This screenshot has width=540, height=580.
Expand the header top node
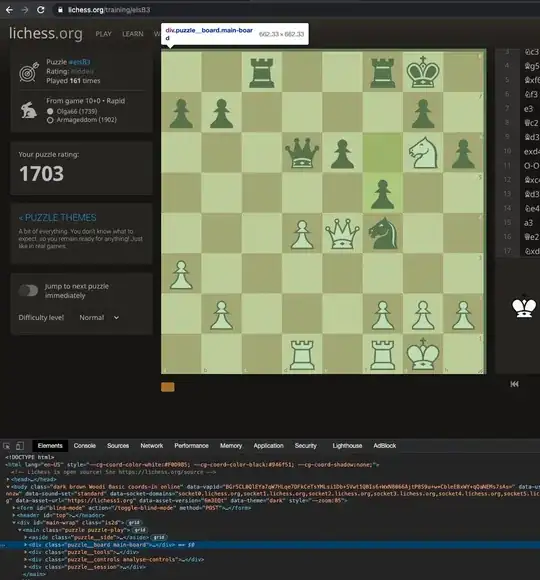click(14, 515)
